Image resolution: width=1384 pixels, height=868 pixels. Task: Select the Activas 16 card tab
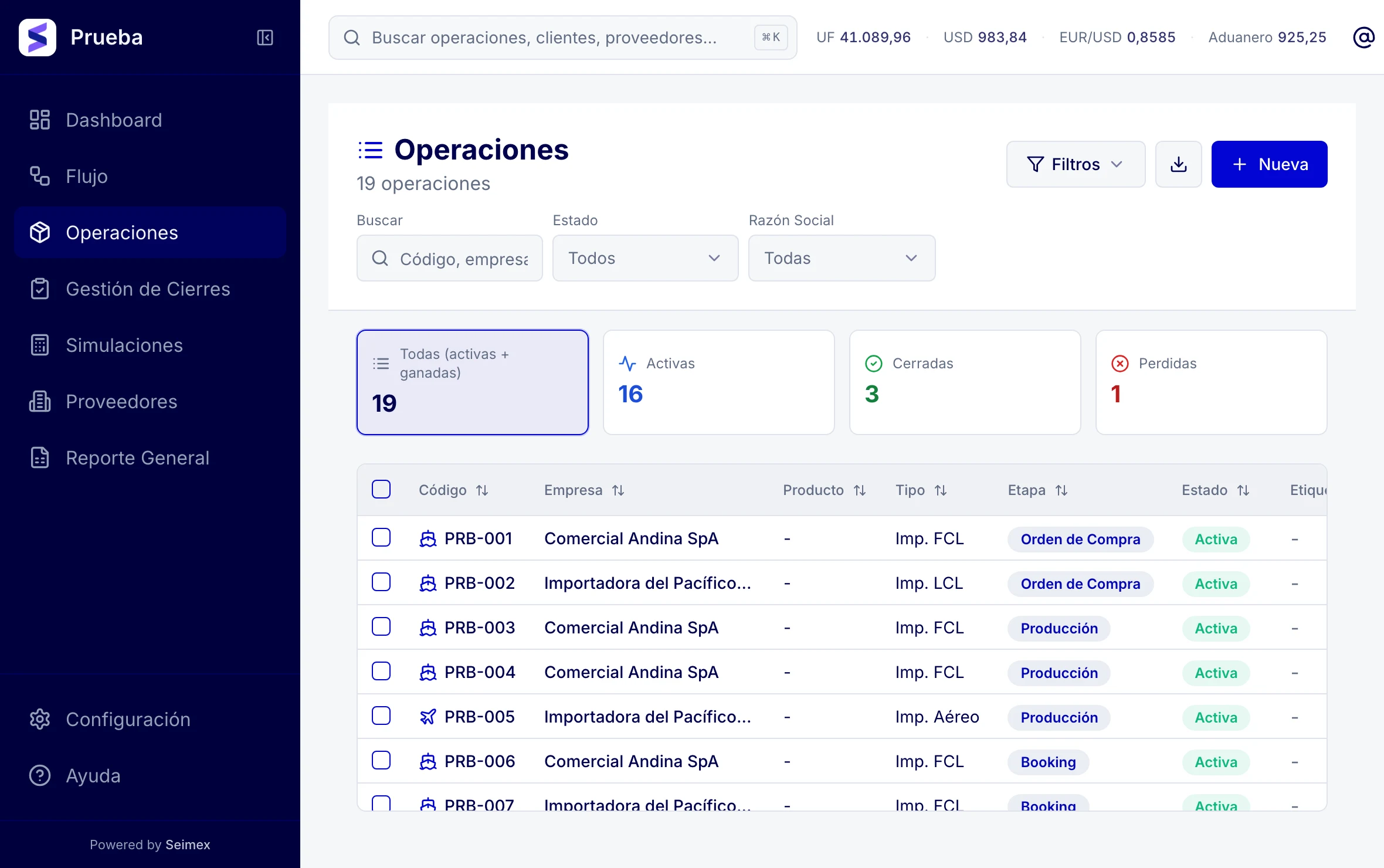point(718,382)
